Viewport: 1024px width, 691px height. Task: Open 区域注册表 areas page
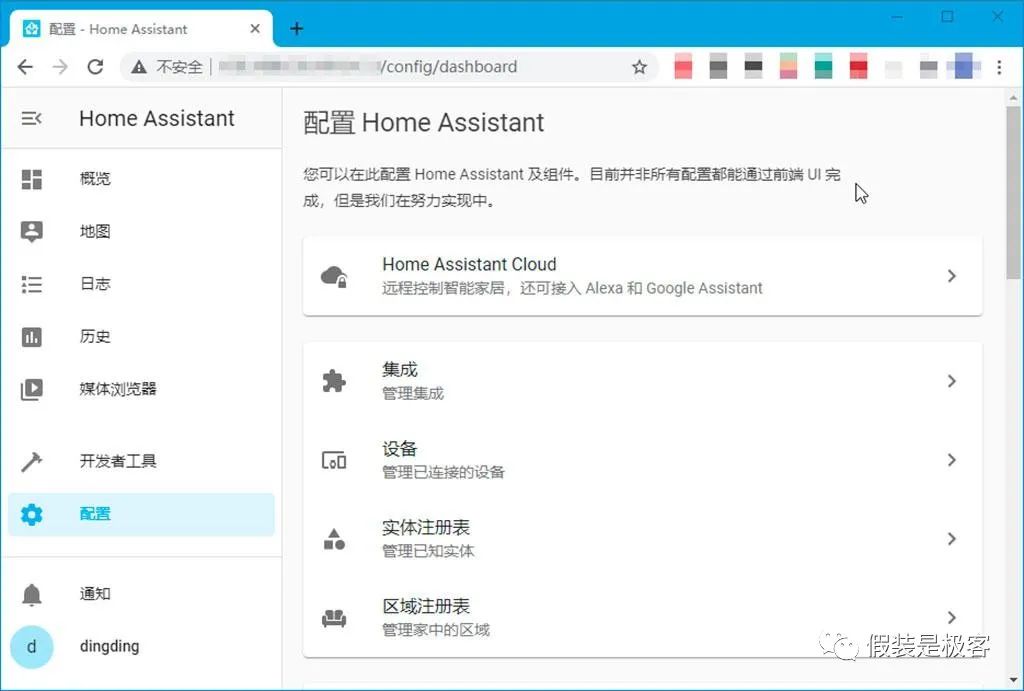click(x=643, y=618)
